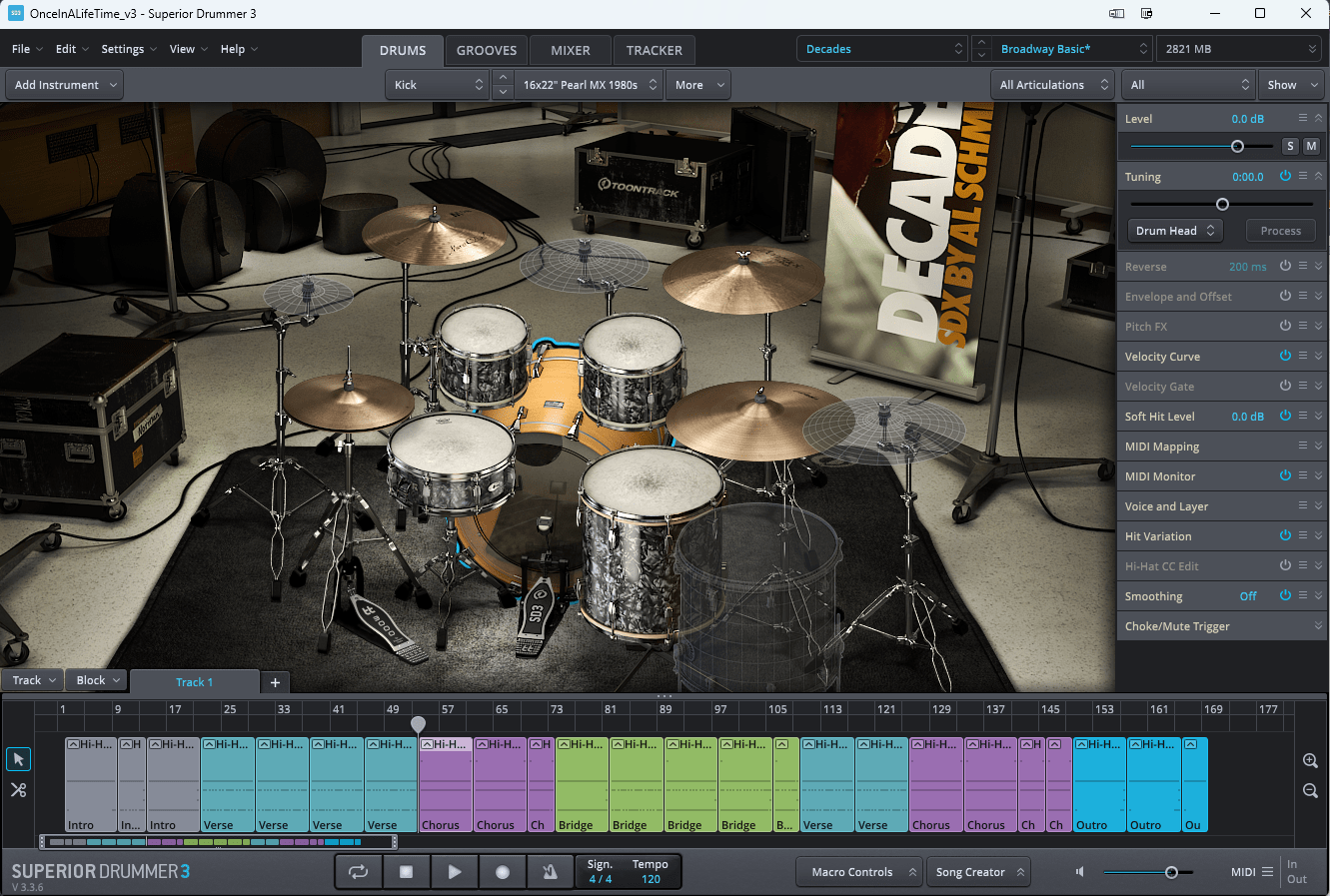1330x896 pixels.
Task: Toggle the Velocity Curve power button
Action: tap(1285, 356)
